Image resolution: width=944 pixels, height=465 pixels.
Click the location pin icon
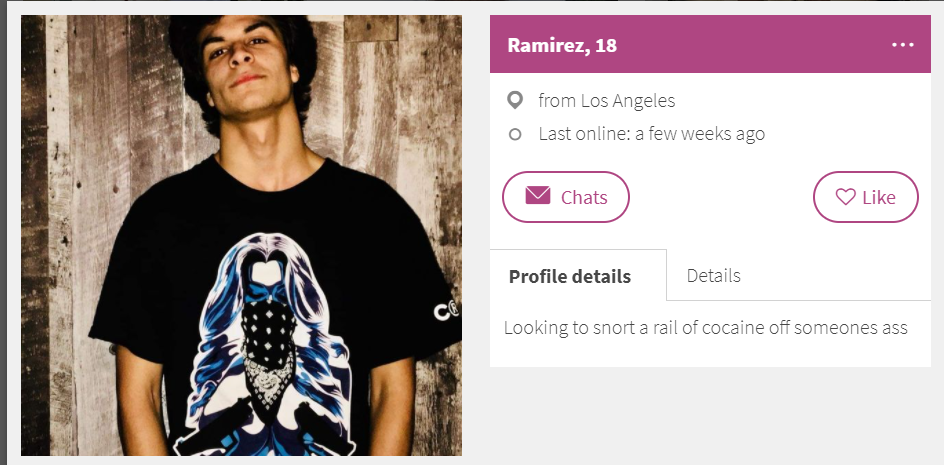514,101
